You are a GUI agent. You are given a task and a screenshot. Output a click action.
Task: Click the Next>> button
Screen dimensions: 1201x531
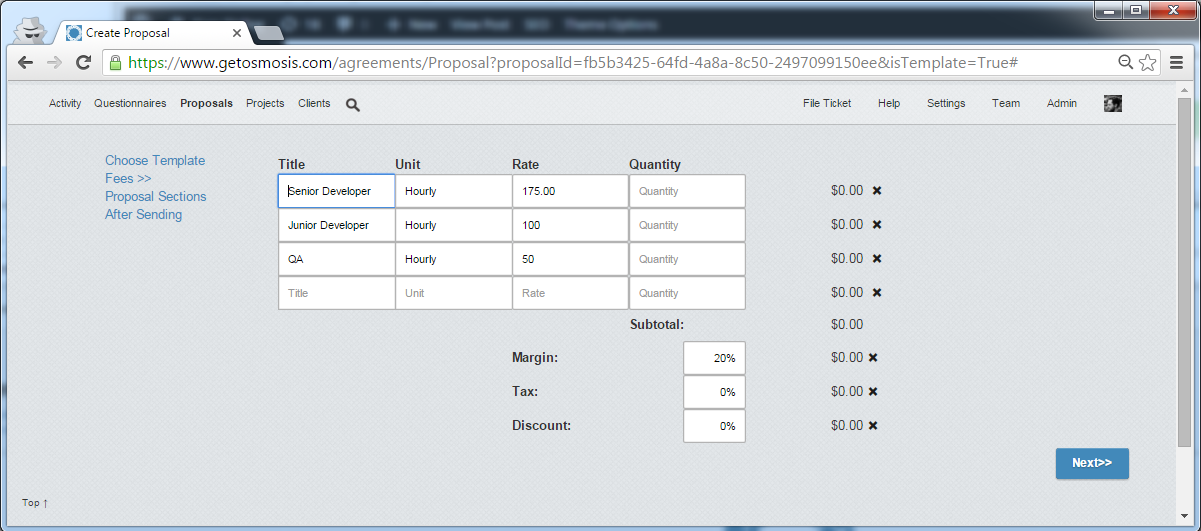tap(1092, 463)
